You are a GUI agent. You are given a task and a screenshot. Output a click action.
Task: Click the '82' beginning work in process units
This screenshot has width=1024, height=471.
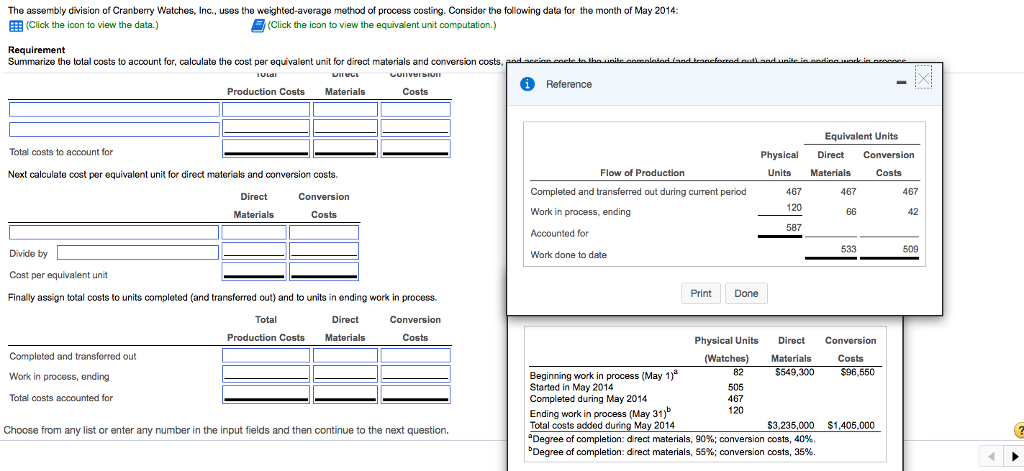pos(739,372)
